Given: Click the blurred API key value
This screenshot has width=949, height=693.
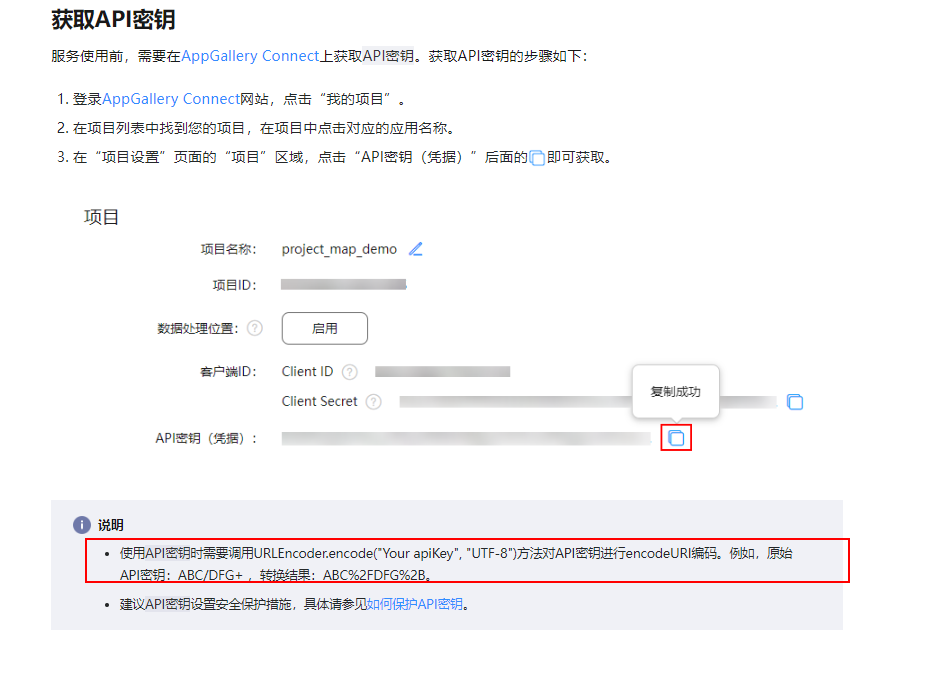Looking at the screenshot, I should [x=467, y=439].
